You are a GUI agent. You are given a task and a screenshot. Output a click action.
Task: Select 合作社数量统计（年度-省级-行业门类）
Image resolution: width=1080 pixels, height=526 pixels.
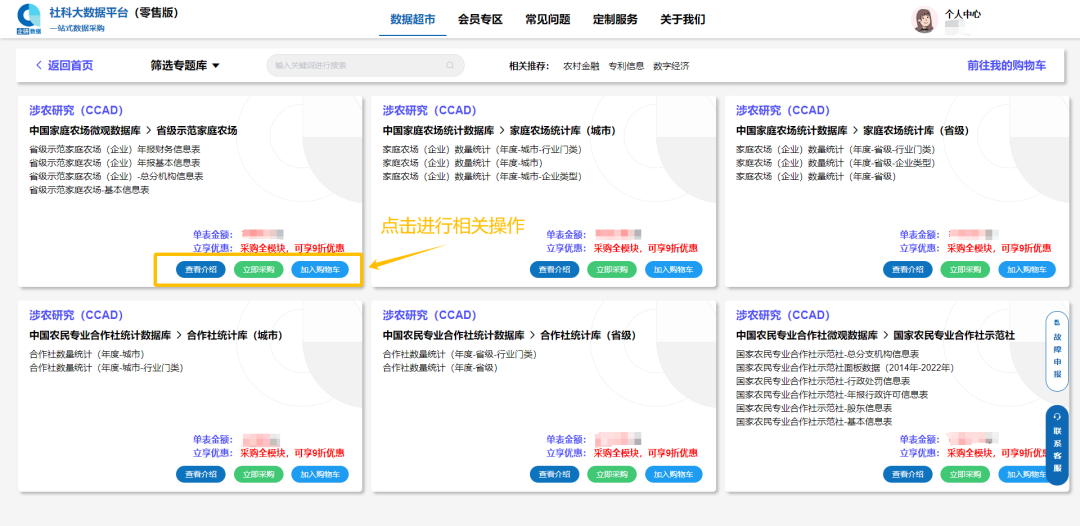pos(459,355)
